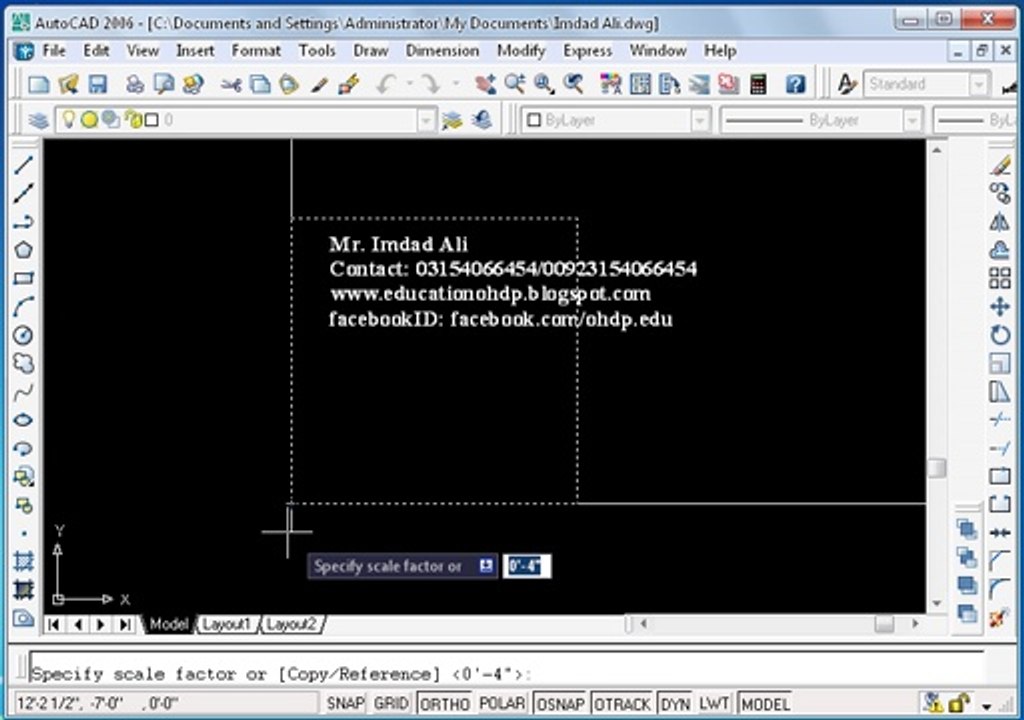Viewport: 1024px width, 720px height.
Task: Toggle OSNAP in status bar
Action: [560, 704]
